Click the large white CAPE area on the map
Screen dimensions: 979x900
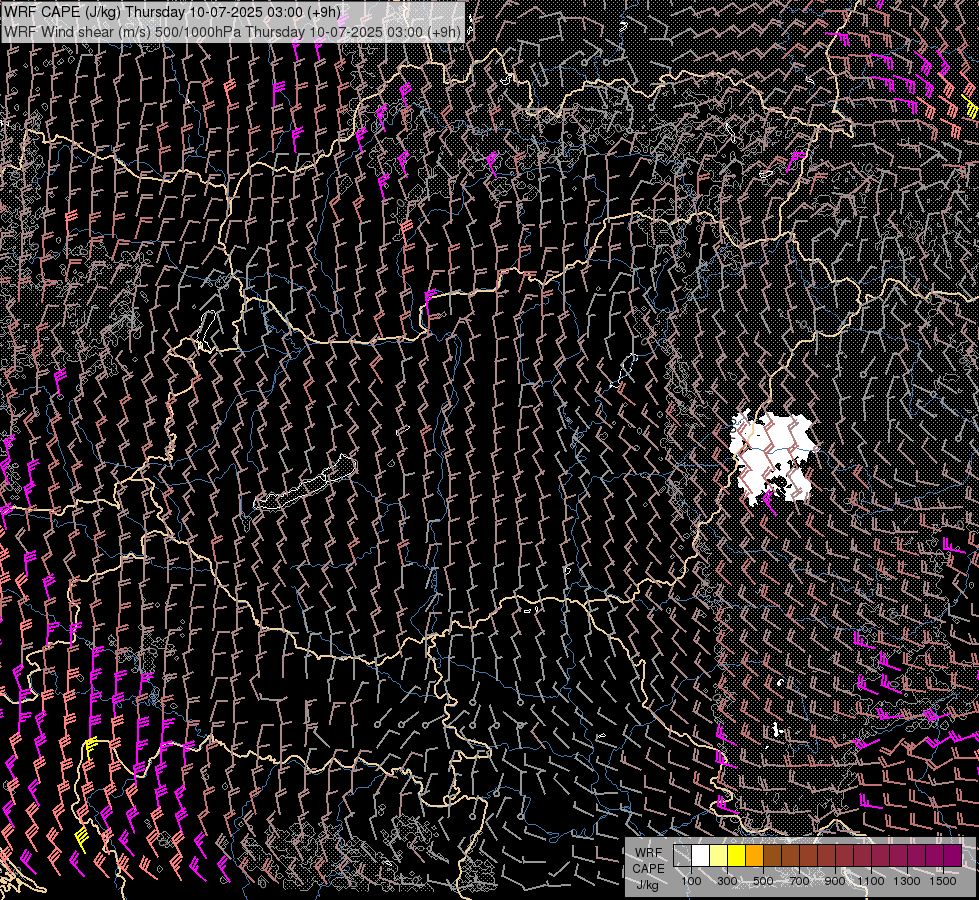click(772, 457)
